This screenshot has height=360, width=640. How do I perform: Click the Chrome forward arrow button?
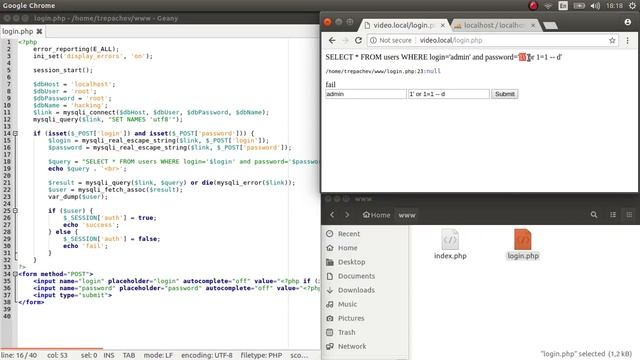345,40
